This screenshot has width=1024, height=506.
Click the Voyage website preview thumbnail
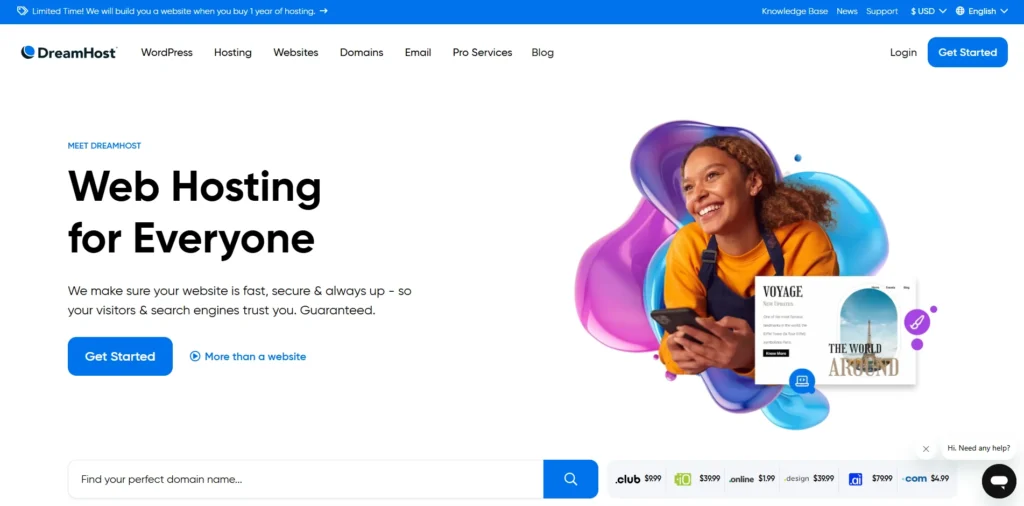(x=835, y=331)
